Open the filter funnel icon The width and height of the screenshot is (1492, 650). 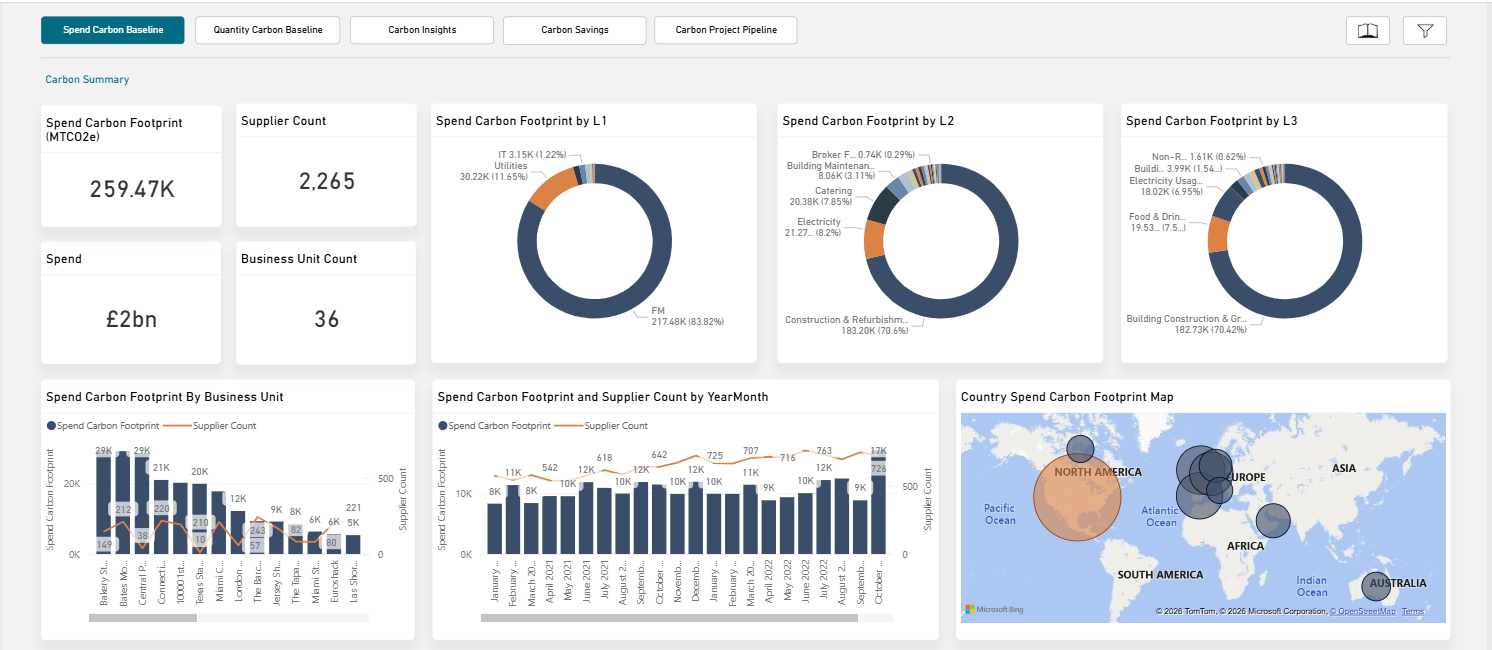click(x=1425, y=31)
